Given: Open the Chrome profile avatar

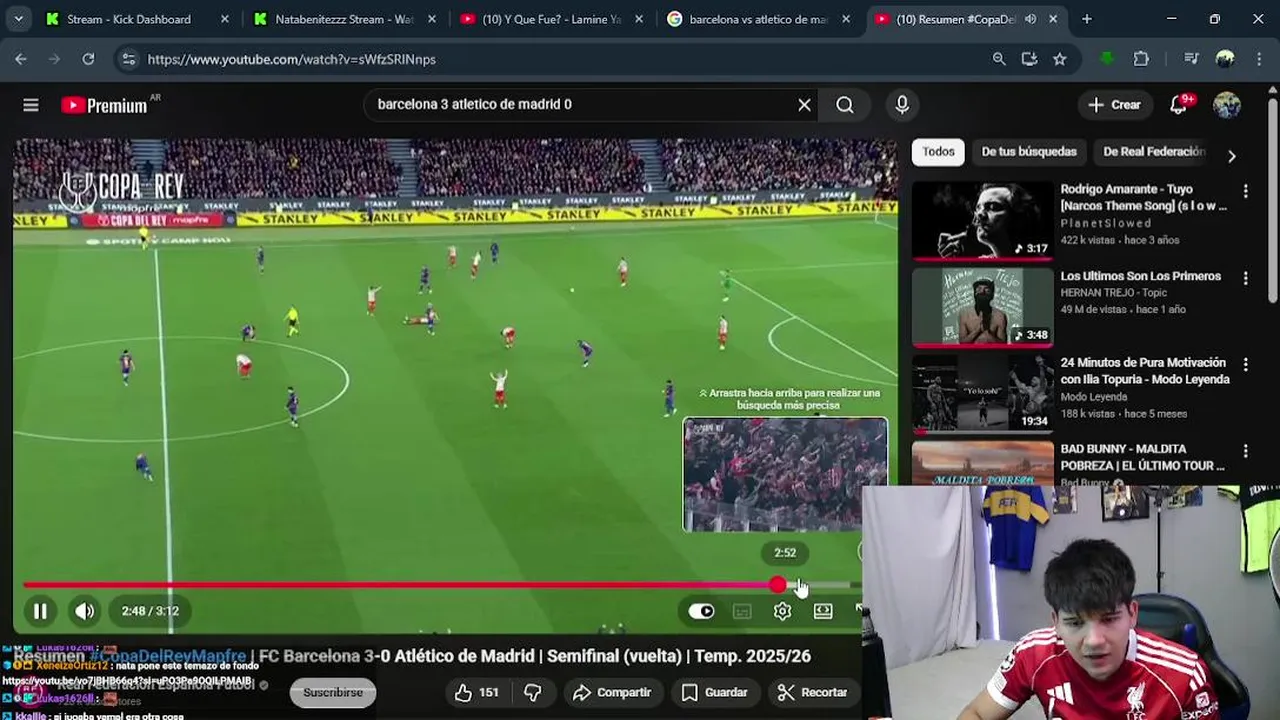Looking at the screenshot, I should [1225, 59].
